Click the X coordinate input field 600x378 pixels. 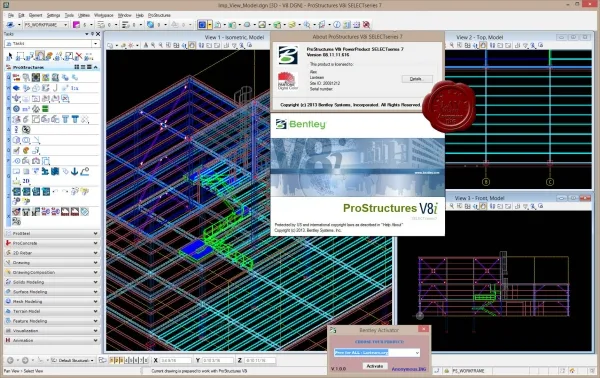click(175, 360)
